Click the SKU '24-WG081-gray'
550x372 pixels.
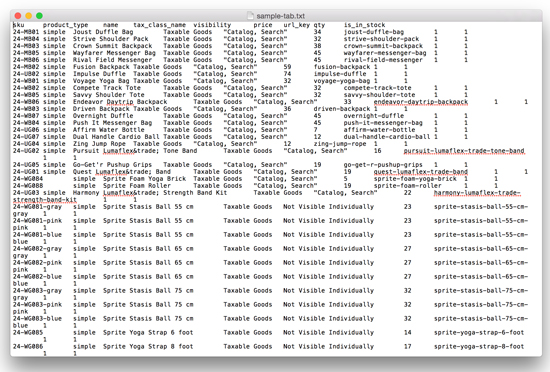(37, 207)
